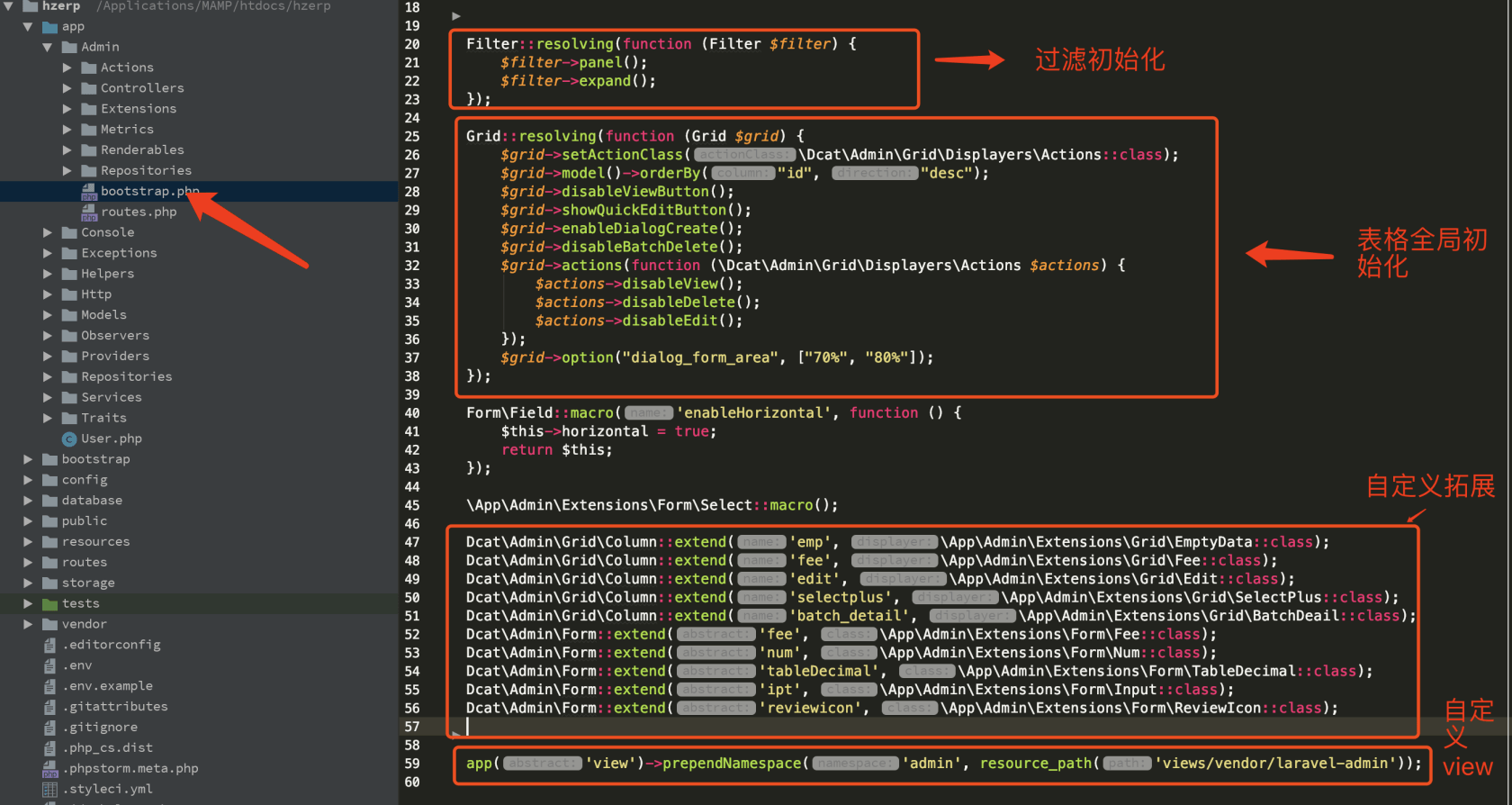Click the public folder icon
This screenshot has height=805, width=1512.
[49, 521]
